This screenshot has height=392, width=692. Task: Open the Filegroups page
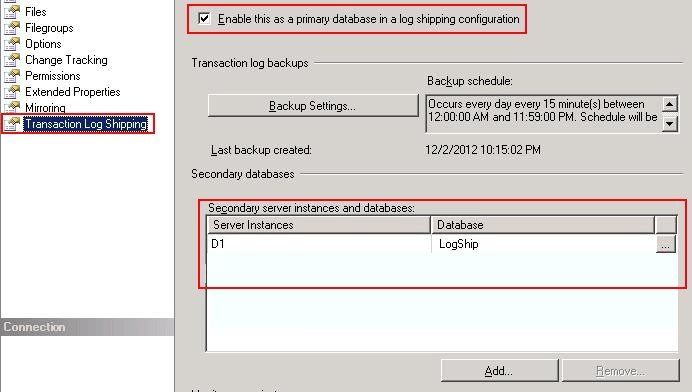click(49, 28)
